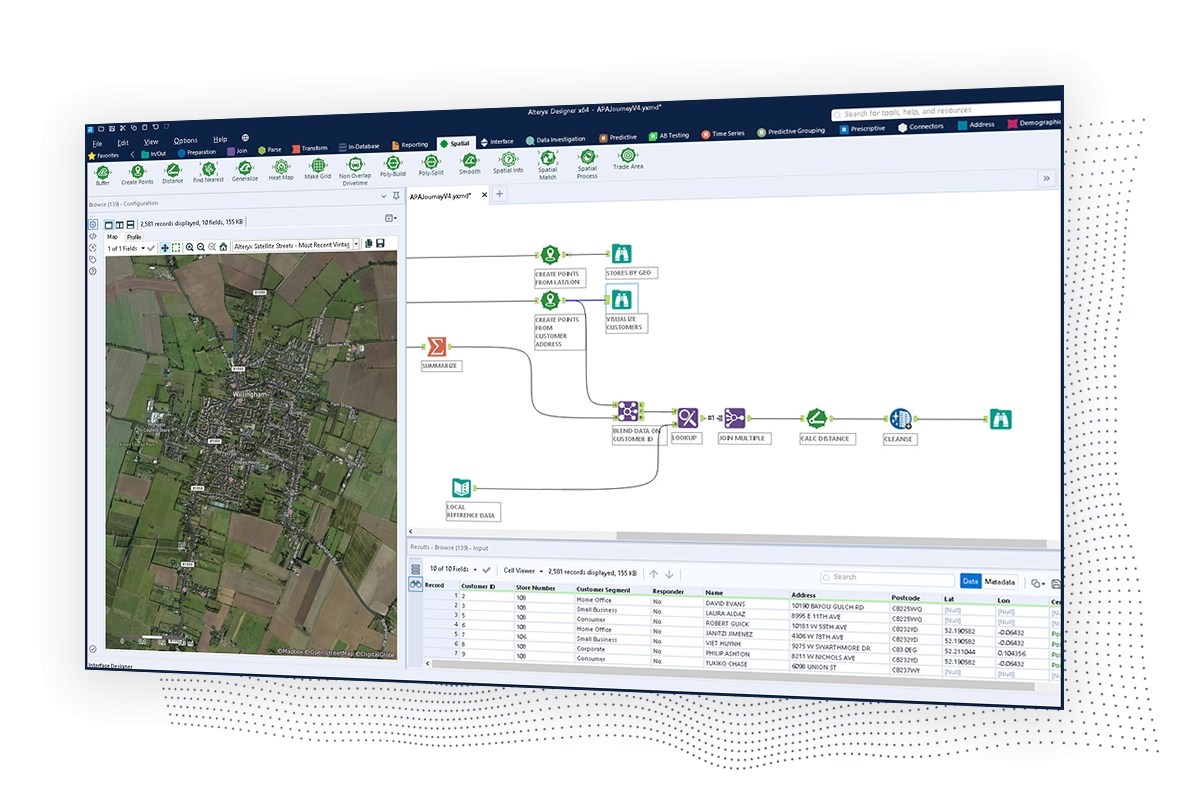The width and height of the screenshot is (1179, 797).
Task: Click the map zoom in magnifier
Action: (189, 247)
